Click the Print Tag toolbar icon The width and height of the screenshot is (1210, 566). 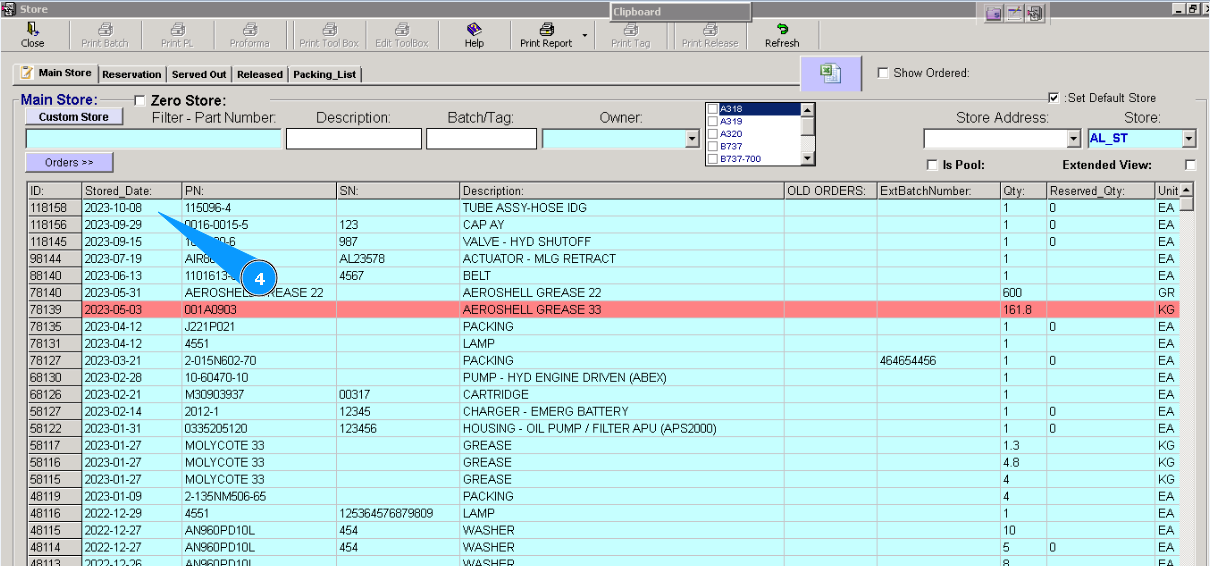click(x=630, y=35)
